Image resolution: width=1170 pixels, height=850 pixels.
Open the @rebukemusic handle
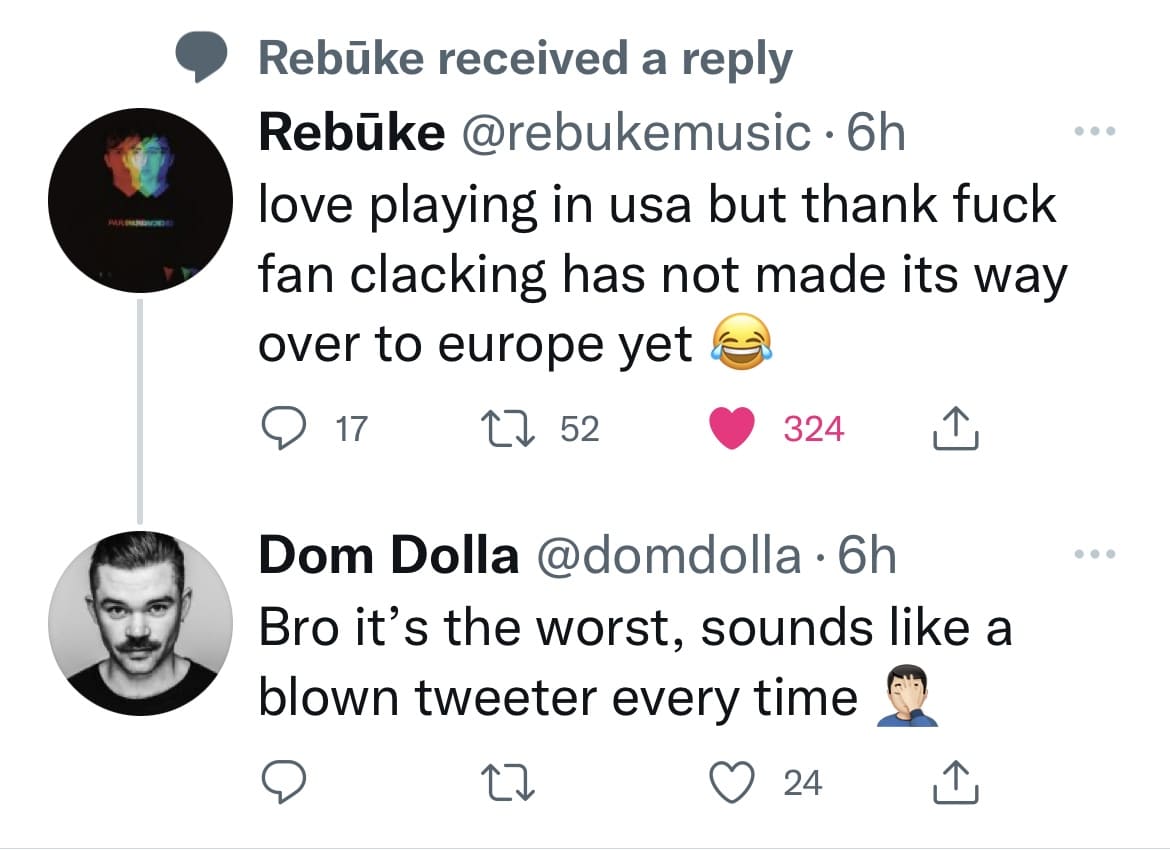635,134
